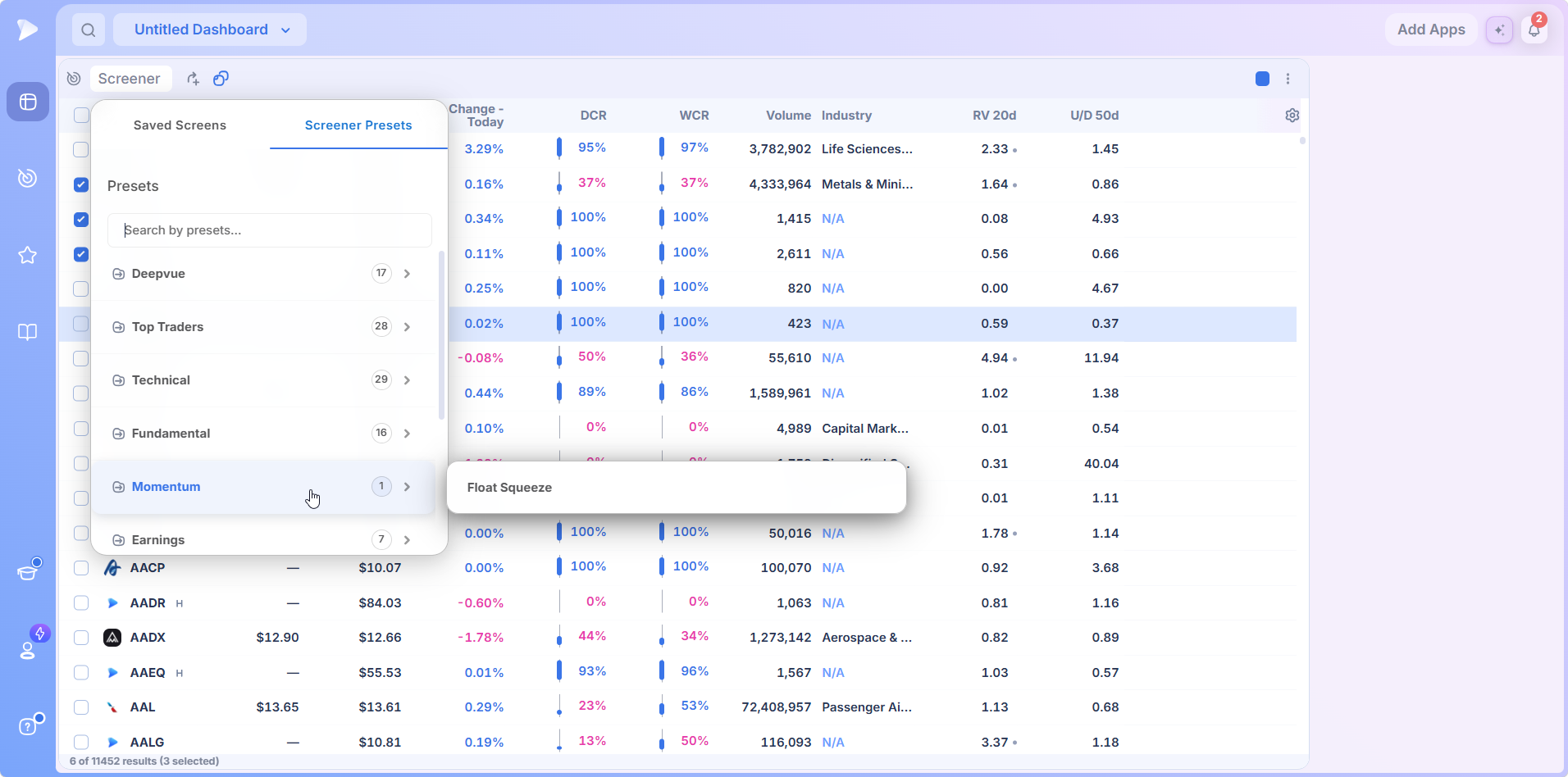Check the AADX row checkbox
Image resolution: width=1568 pixels, height=777 pixels.
coord(80,638)
